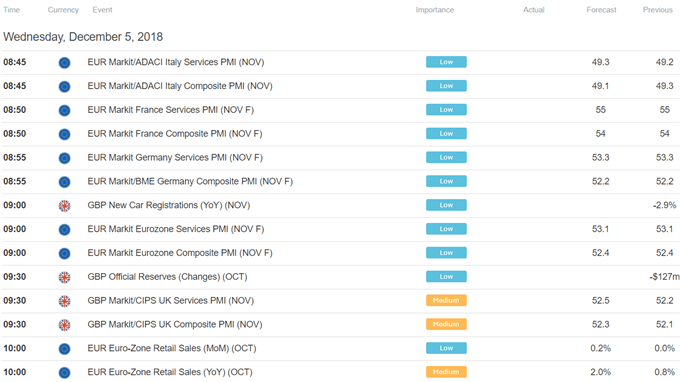Select the Wednesday, December 5, 2018 heading
Viewport: 680px width, 382px height.
click(83, 37)
